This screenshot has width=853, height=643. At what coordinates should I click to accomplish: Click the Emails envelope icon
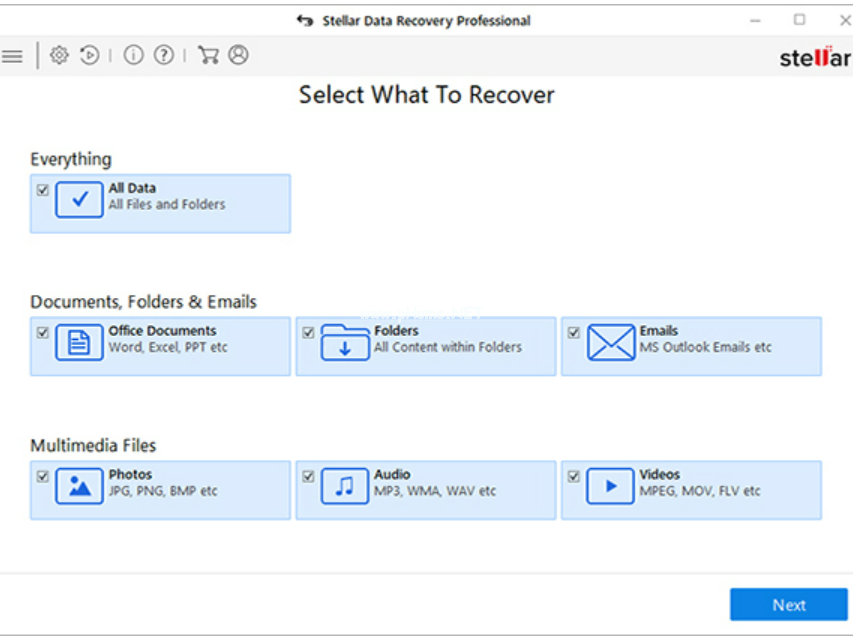tap(610, 343)
